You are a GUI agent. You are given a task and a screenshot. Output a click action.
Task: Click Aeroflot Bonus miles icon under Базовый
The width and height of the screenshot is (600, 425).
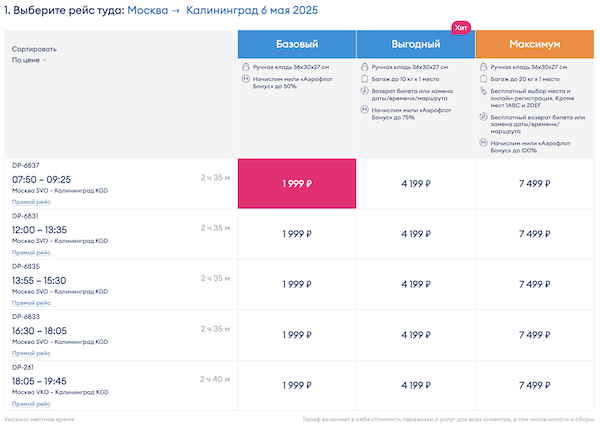[x=245, y=79]
